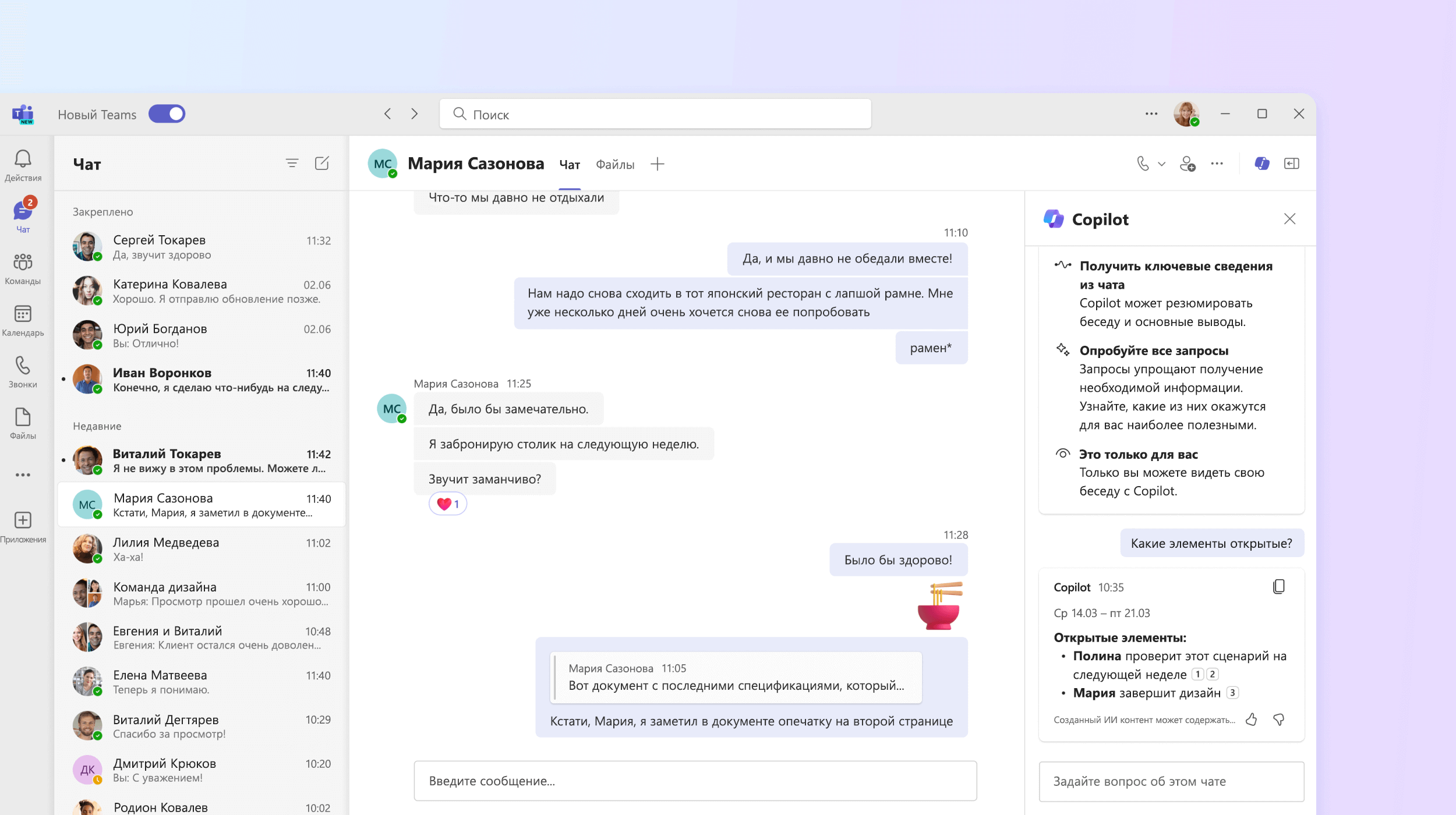Click the Teams logo icon
1456x815 pixels.
[23, 114]
